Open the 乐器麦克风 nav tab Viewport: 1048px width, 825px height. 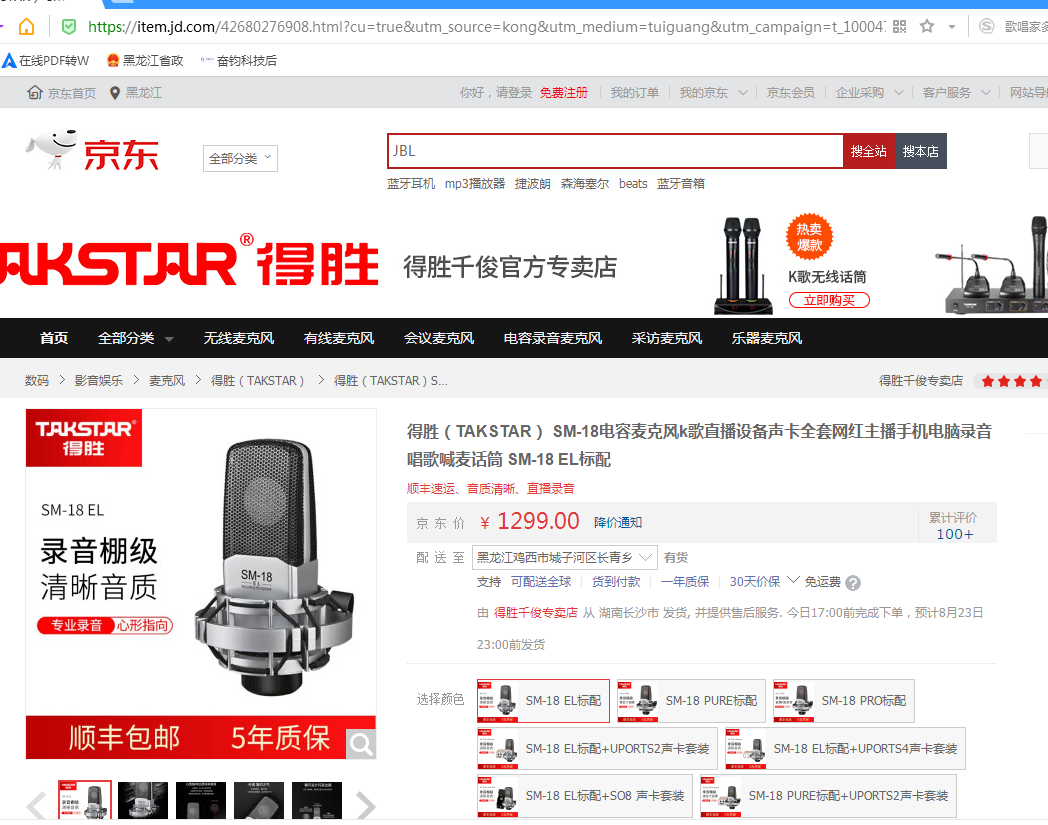pos(767,338)
